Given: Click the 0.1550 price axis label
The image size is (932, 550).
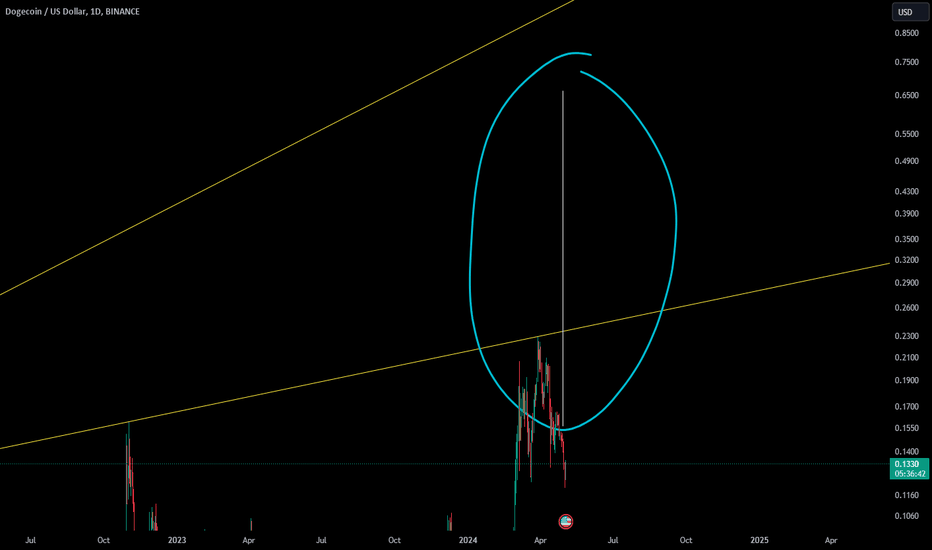Looking at the screenshot, I should point(906,428).
